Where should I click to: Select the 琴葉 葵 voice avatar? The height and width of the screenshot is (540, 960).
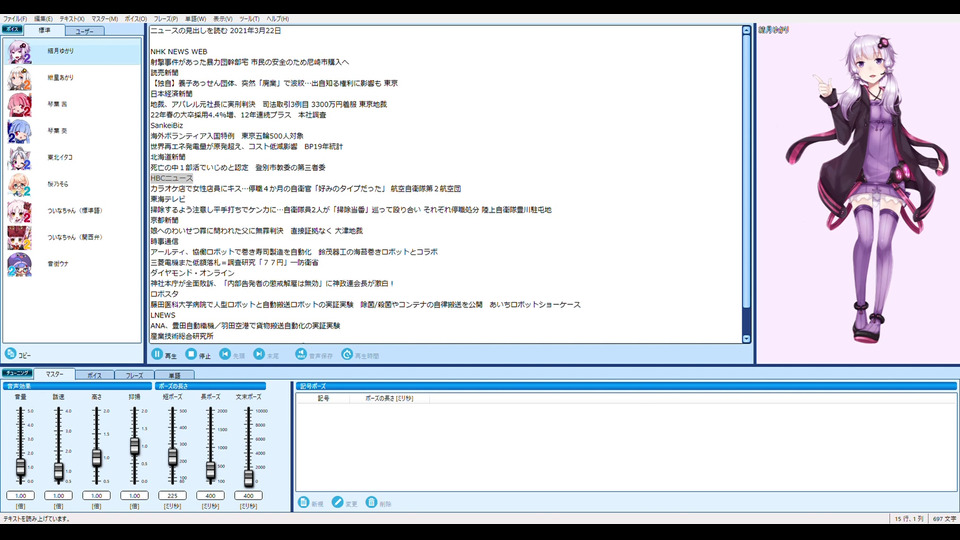click(19, 131)
